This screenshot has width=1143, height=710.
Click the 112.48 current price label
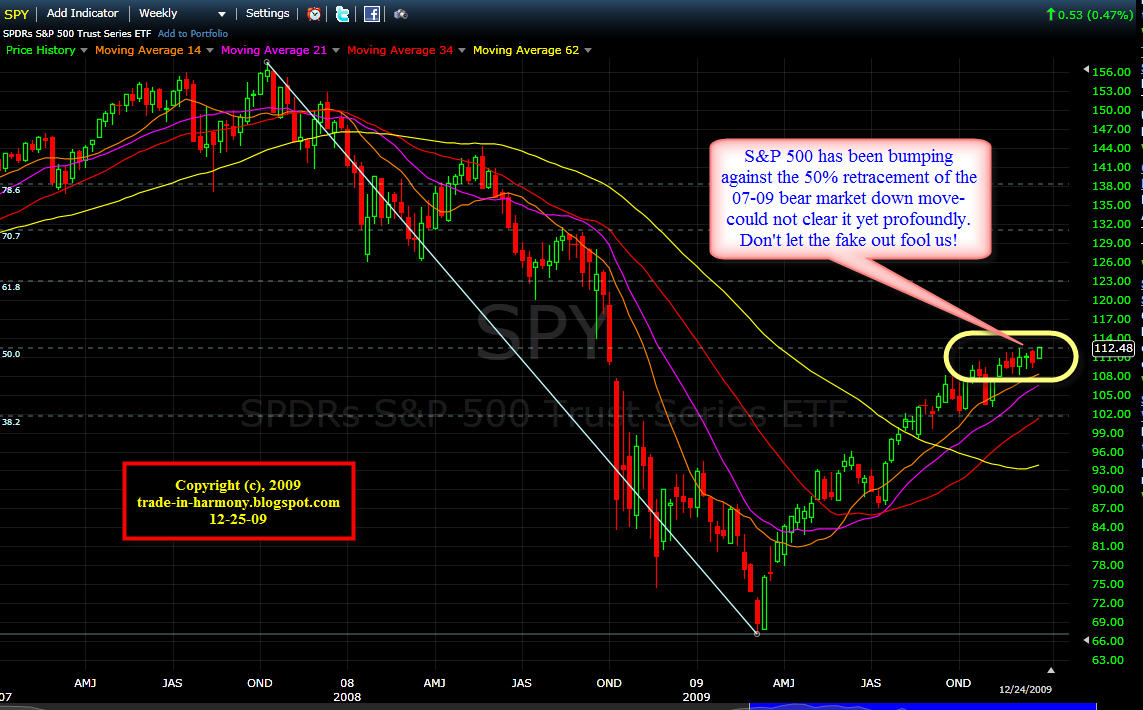[1113, 348]
